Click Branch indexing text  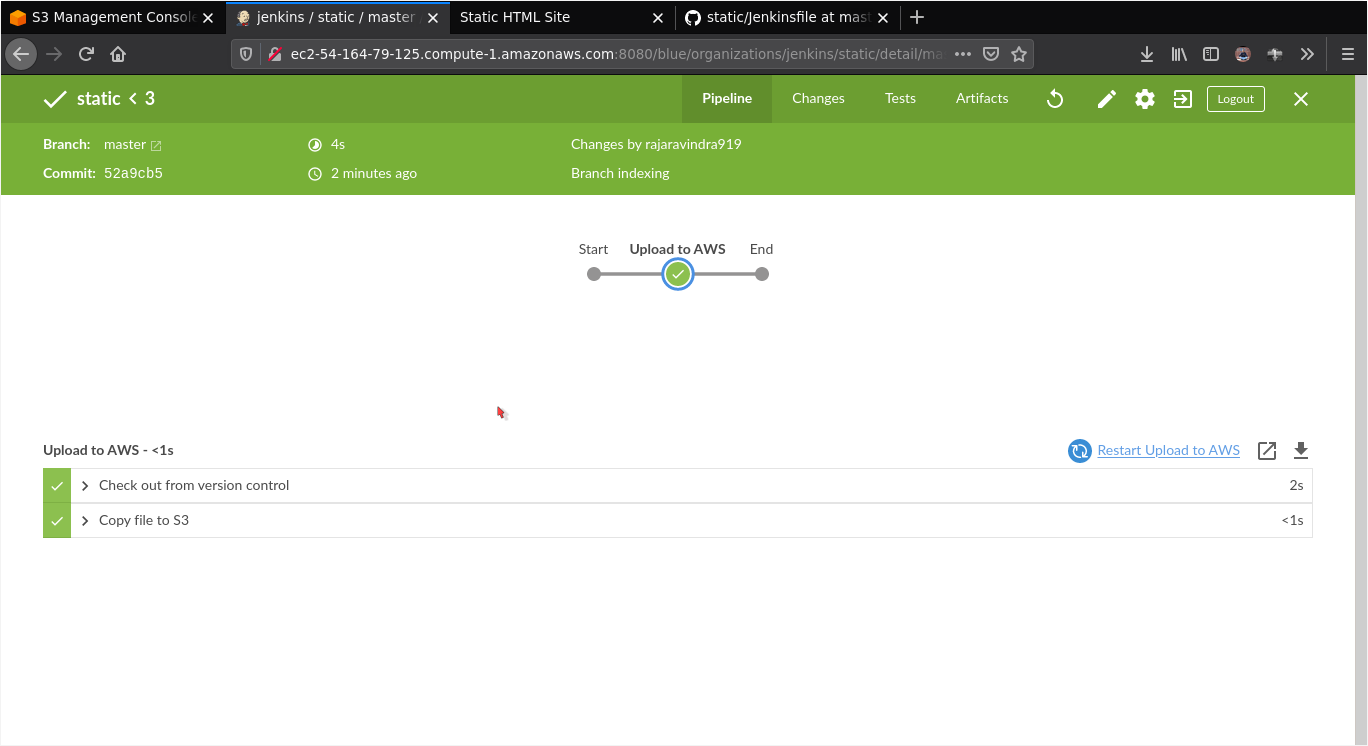coord(620,173)
